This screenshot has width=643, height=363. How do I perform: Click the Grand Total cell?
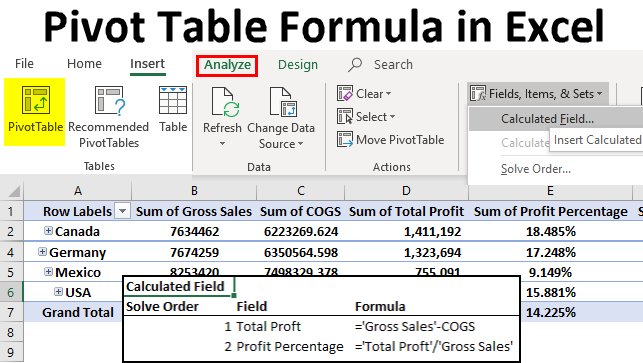tap(78, 313)
